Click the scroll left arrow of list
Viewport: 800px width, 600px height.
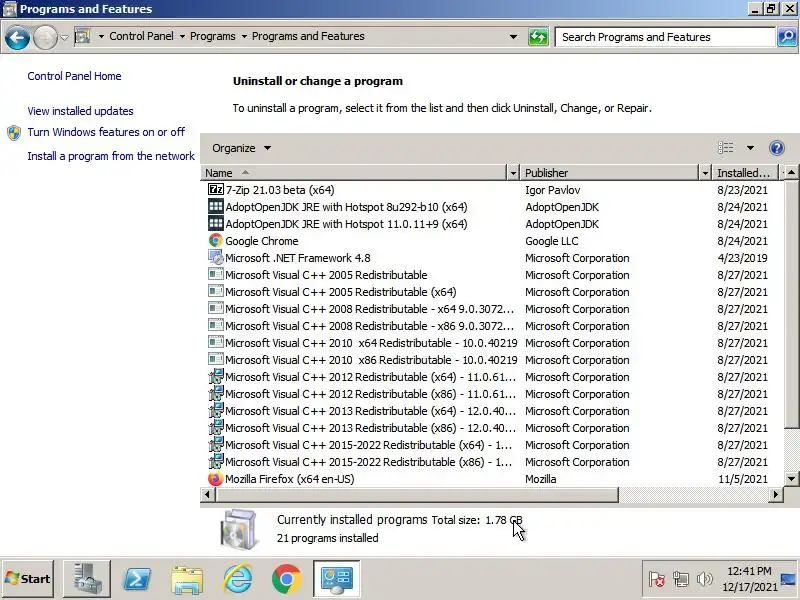point(207,494)
